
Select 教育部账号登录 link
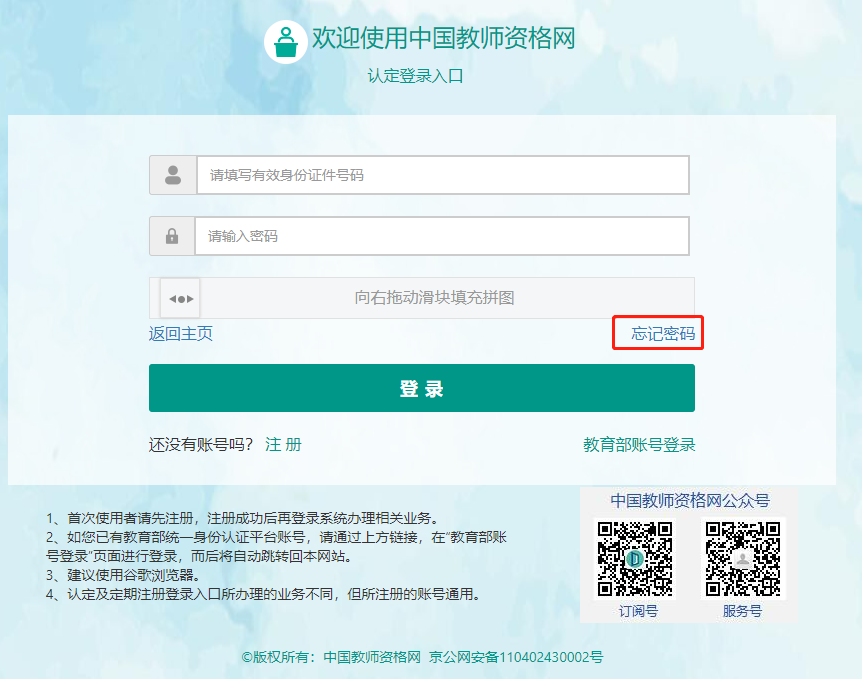click(x=639, y=445)
